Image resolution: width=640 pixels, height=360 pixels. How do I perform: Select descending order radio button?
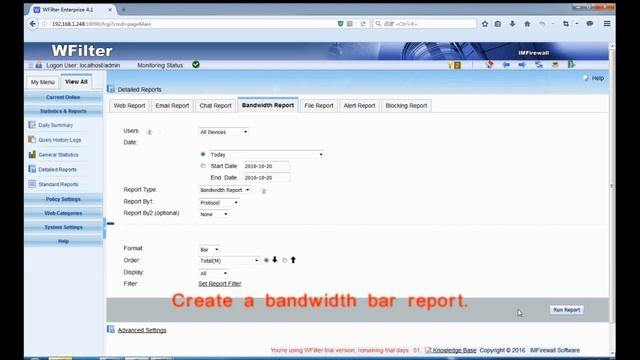[x=266, y=260]
